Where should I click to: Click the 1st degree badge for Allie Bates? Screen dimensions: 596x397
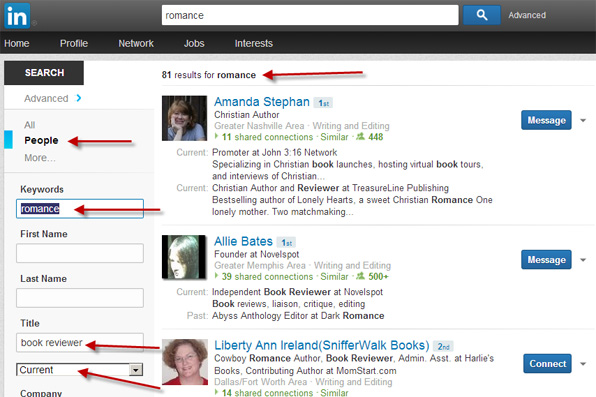[x=287, y=243]
